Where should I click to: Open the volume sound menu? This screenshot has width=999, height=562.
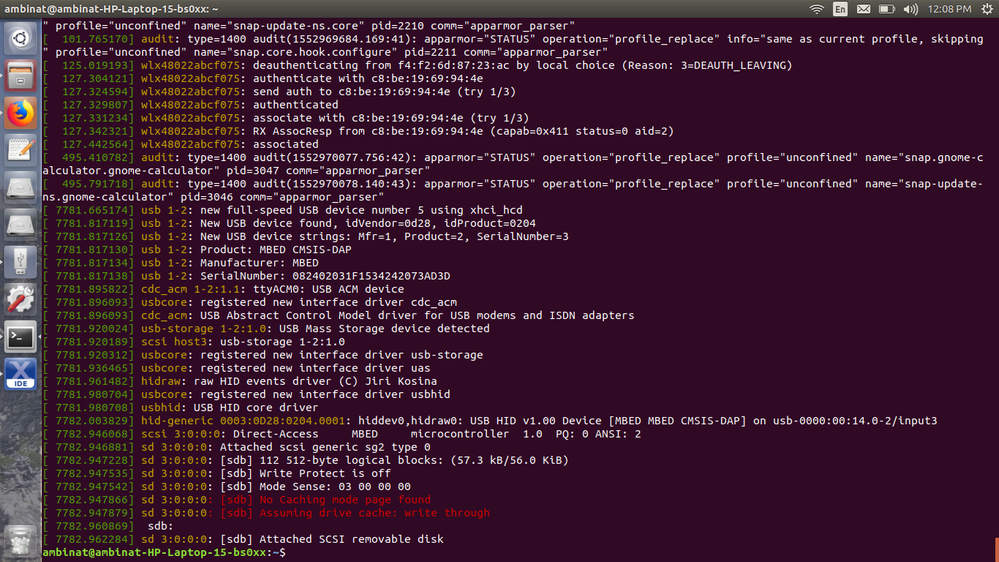(911, 9)
